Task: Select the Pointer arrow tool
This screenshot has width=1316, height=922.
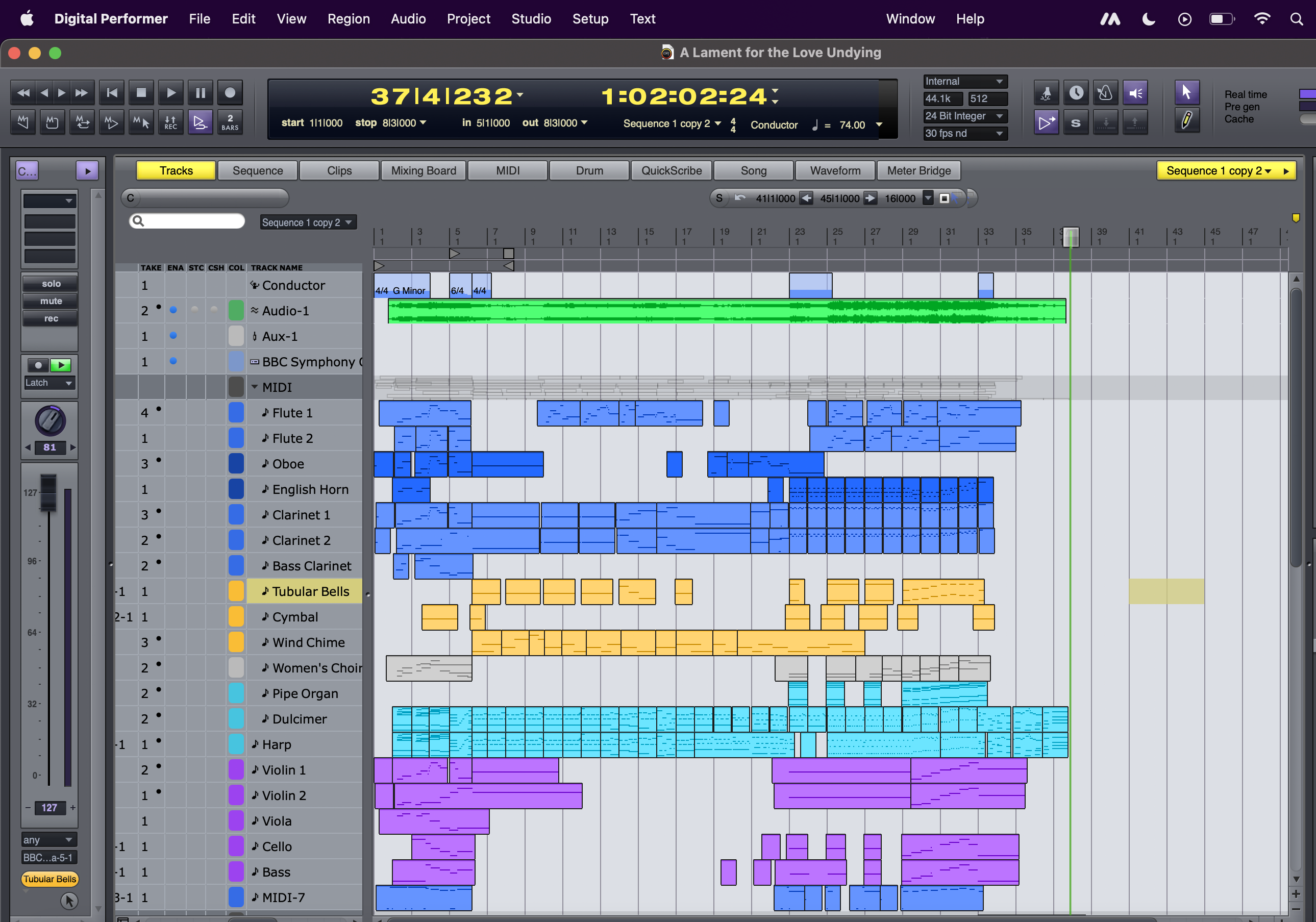Action: [1186, 92]
